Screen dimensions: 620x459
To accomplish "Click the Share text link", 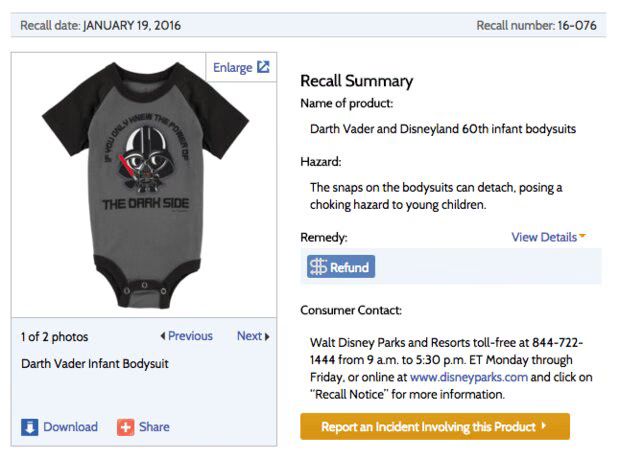I will coord(154,427).
